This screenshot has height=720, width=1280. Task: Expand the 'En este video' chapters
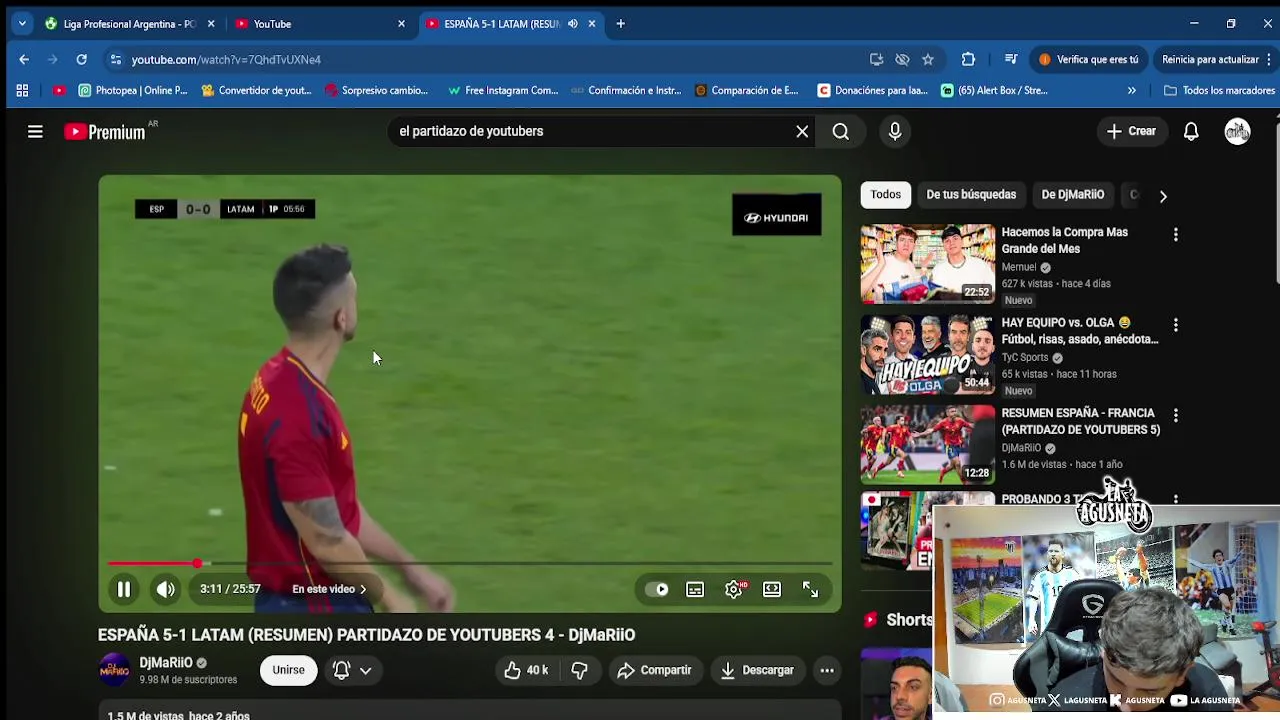click(x=330, y=589)
